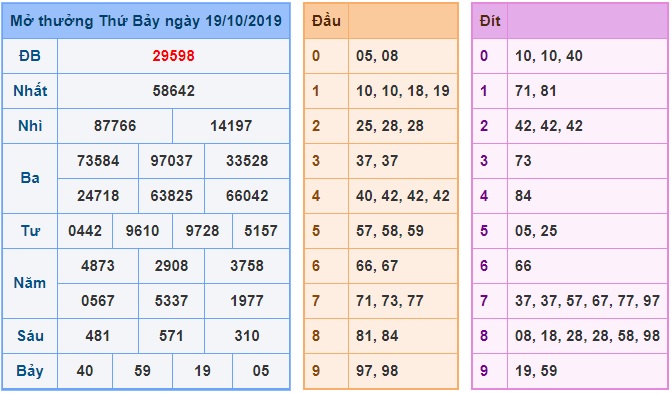
Task: Select the Năm prize number 5337
Action: coord(171,301)
